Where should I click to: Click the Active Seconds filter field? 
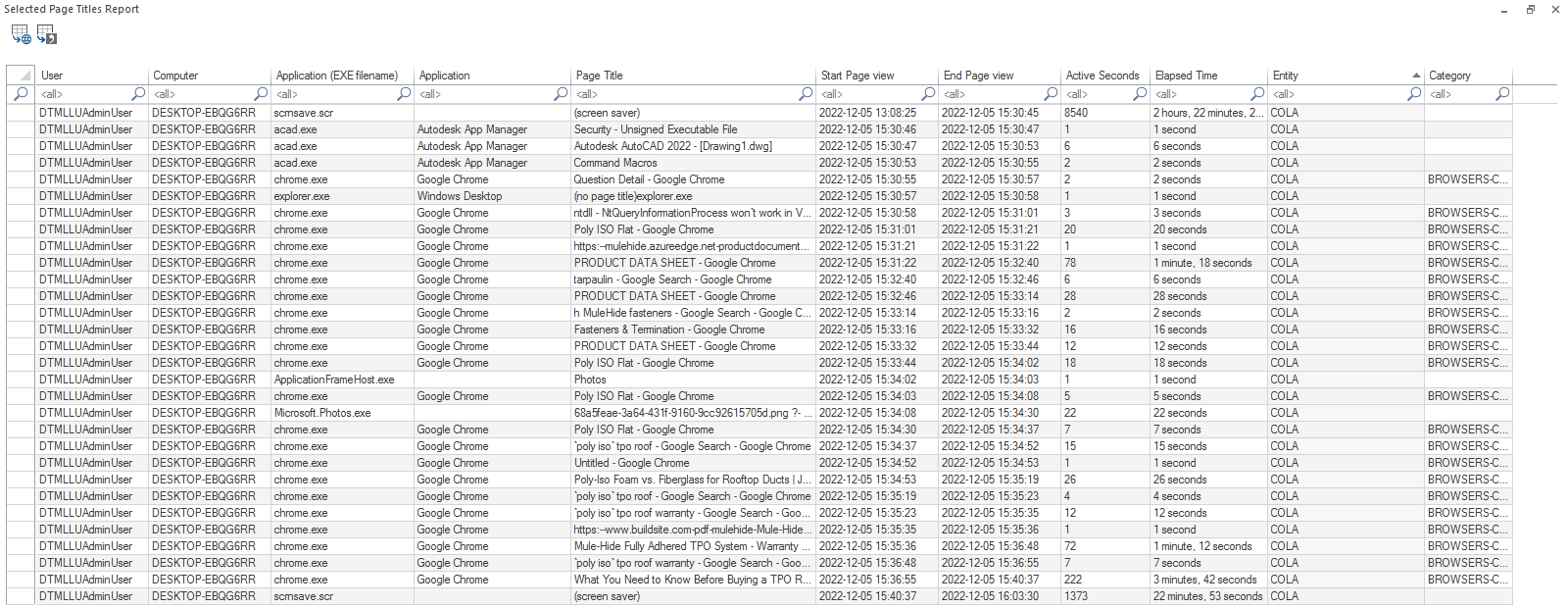pos(1096,94)
